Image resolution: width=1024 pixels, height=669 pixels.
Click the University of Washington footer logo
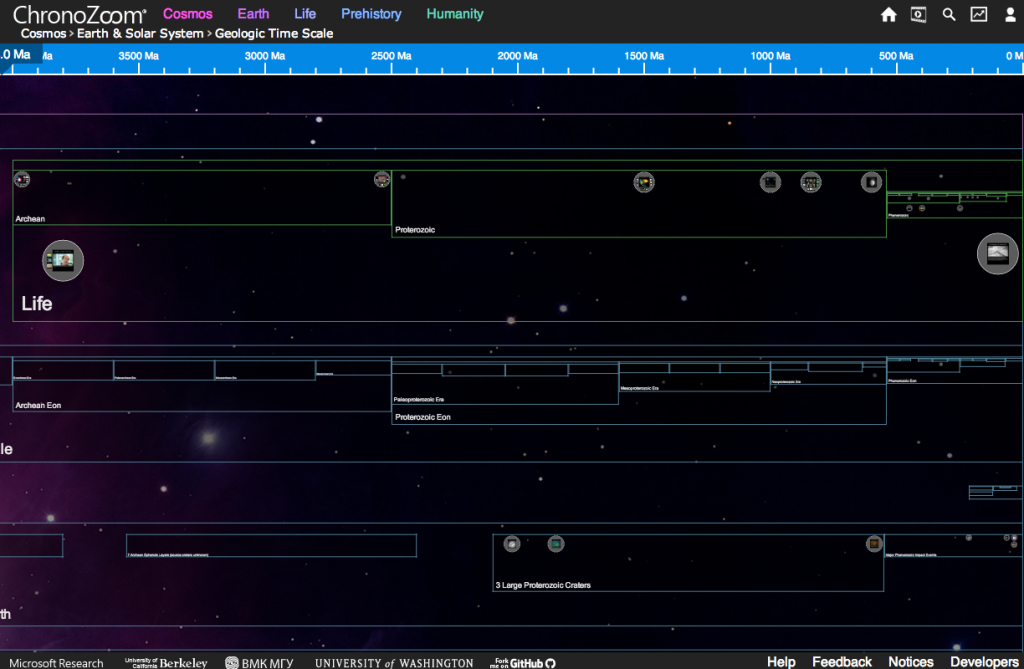pyautogui.click(x=394, y=663)
